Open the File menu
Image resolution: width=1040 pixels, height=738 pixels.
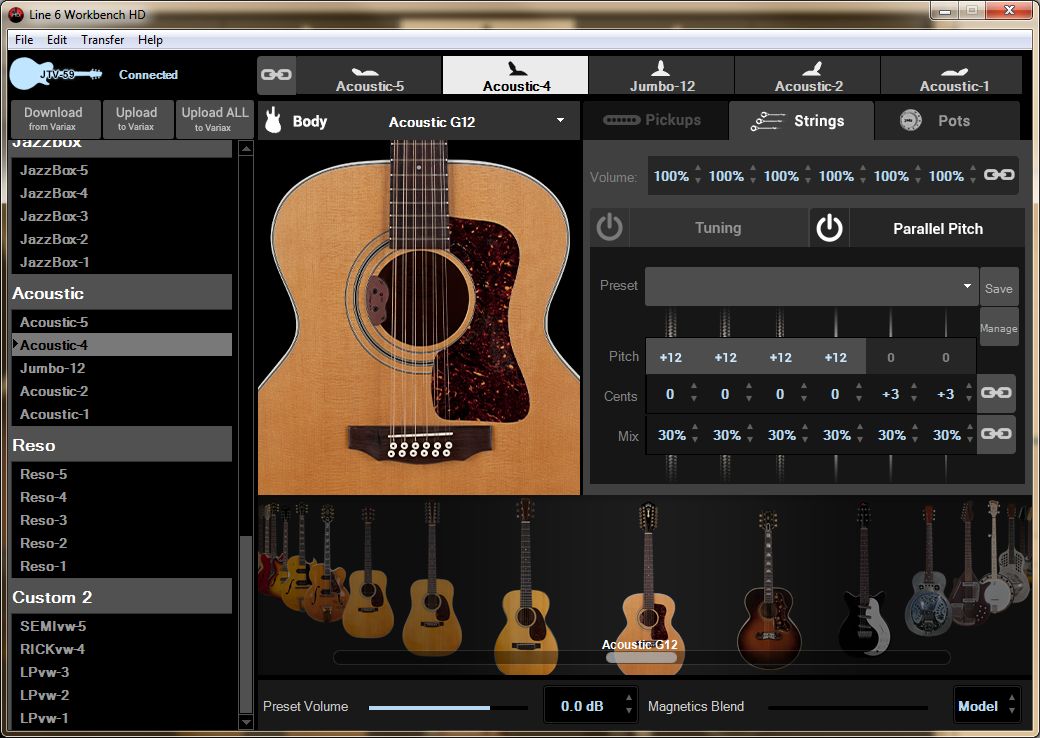coord(24,40)
